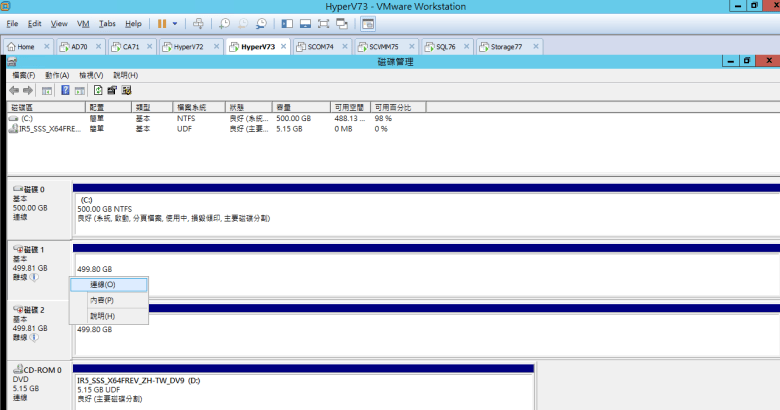
Task: Sort by the 檔案系統 column header
Action: point(192,106)
